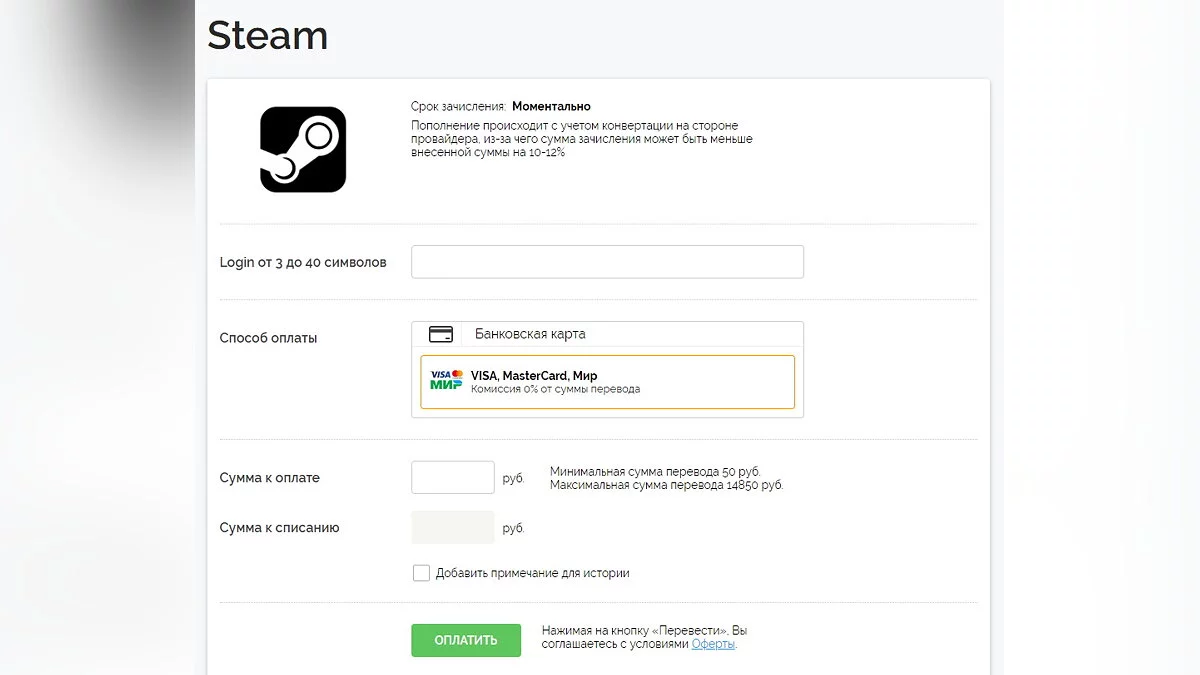Click 'Моментально' crediting time text
1200x675 pixels.
[551, 106]
